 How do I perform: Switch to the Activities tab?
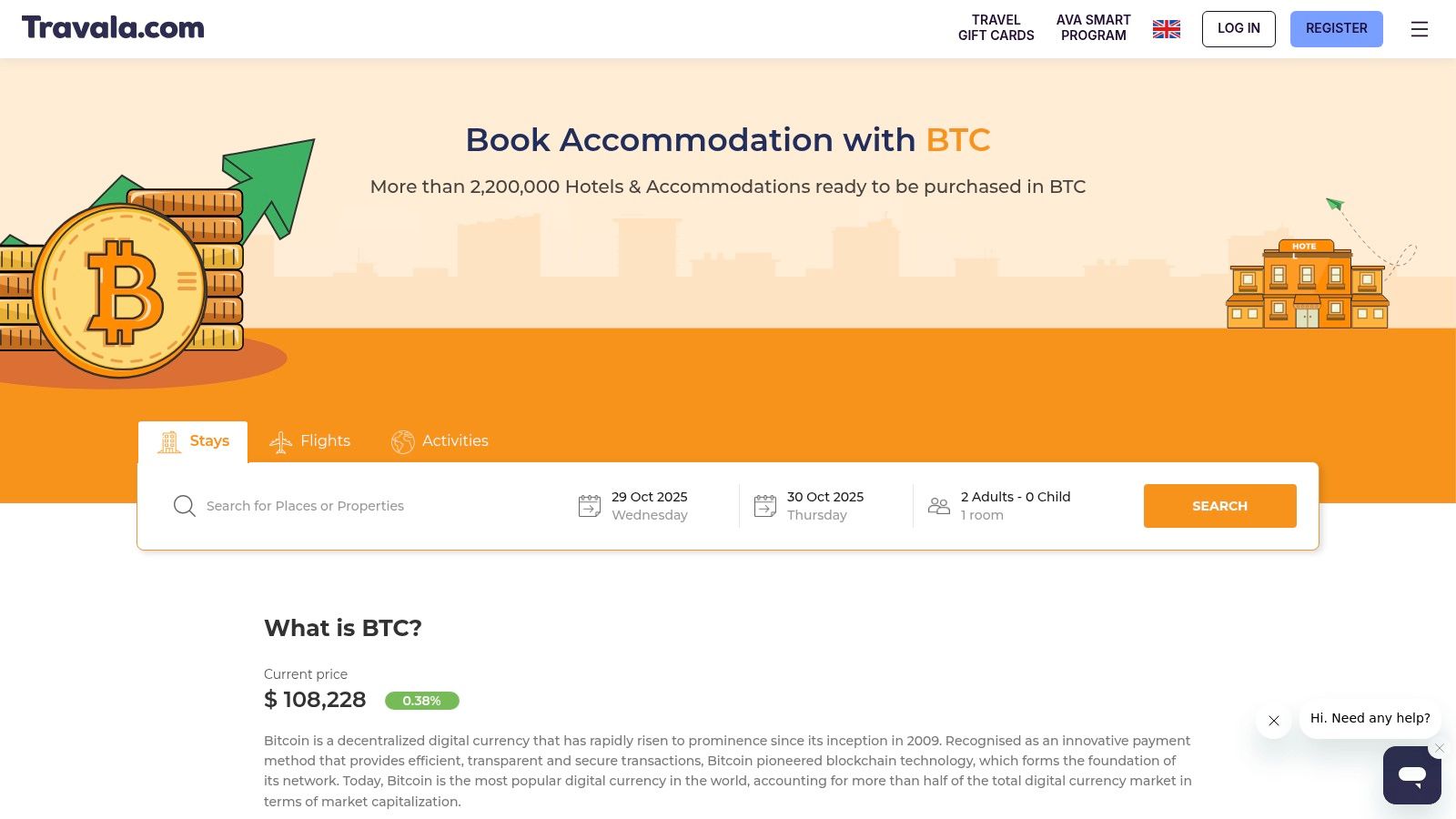440,441
